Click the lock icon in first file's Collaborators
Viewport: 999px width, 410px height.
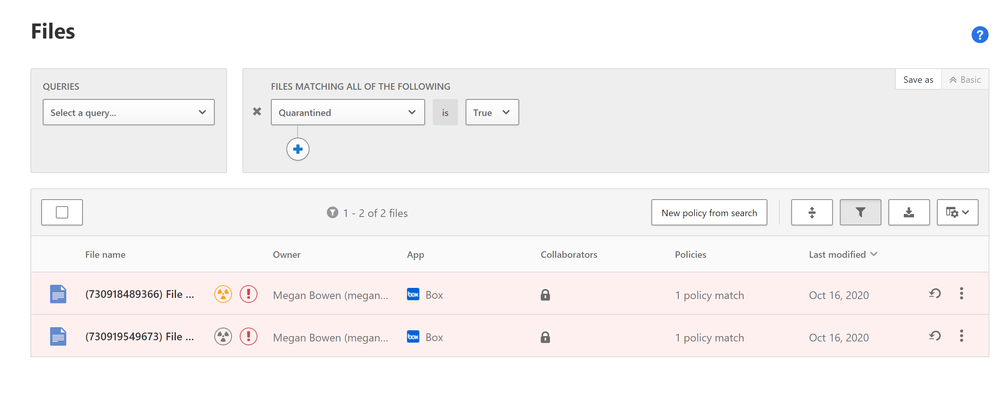(545, 295)
